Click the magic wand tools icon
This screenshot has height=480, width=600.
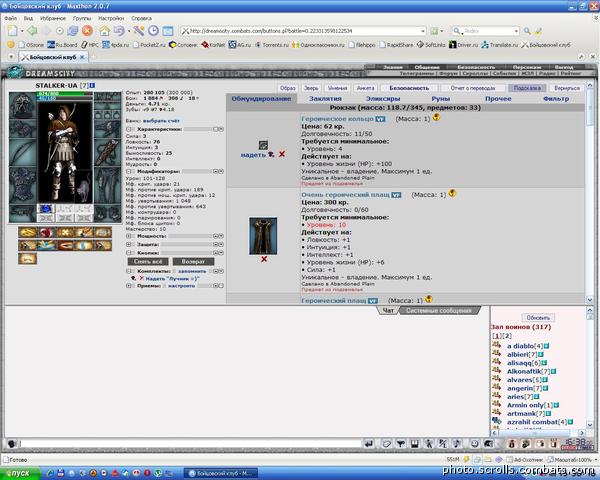pos(139,31)
